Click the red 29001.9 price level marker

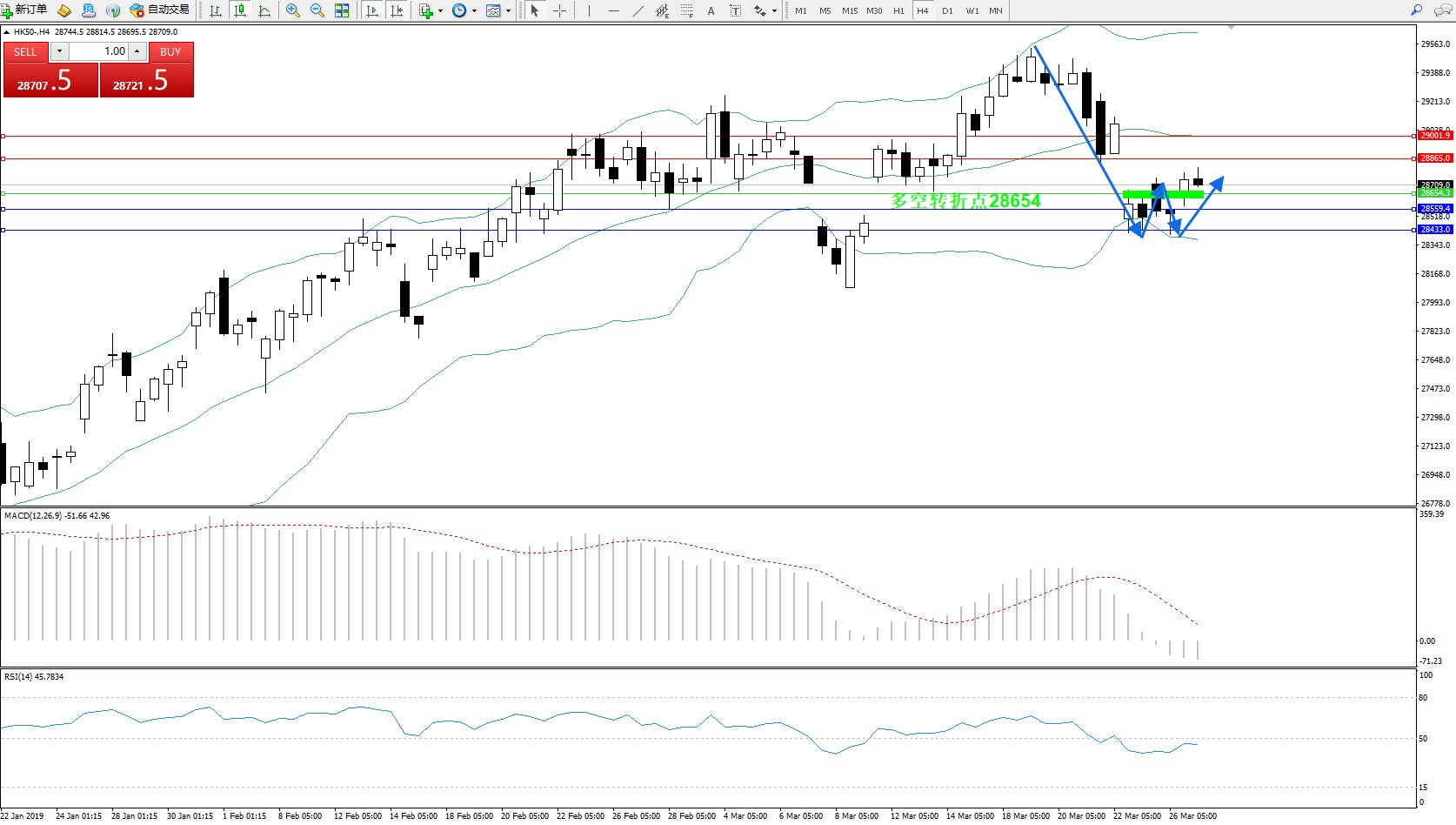coord(1434,136)
